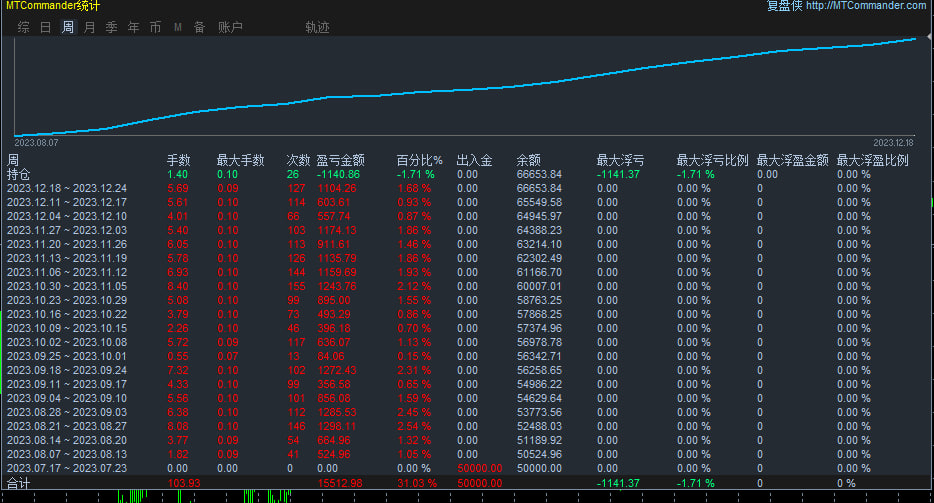Click the 合计 totals row
Viewport: 934px width, 503px height.
(x=467, y=483)
